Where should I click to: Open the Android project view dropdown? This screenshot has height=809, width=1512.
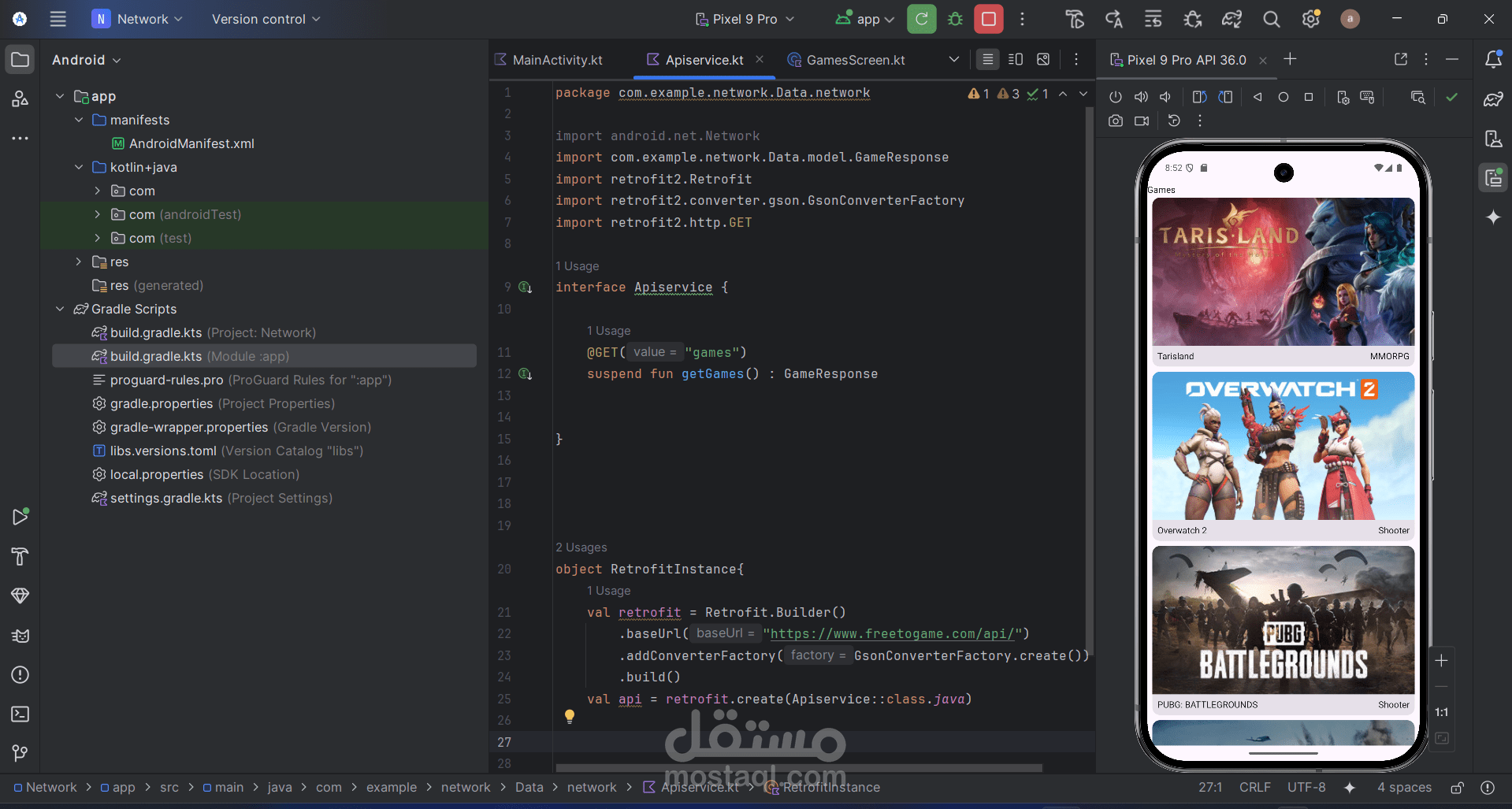click(87, 60)
